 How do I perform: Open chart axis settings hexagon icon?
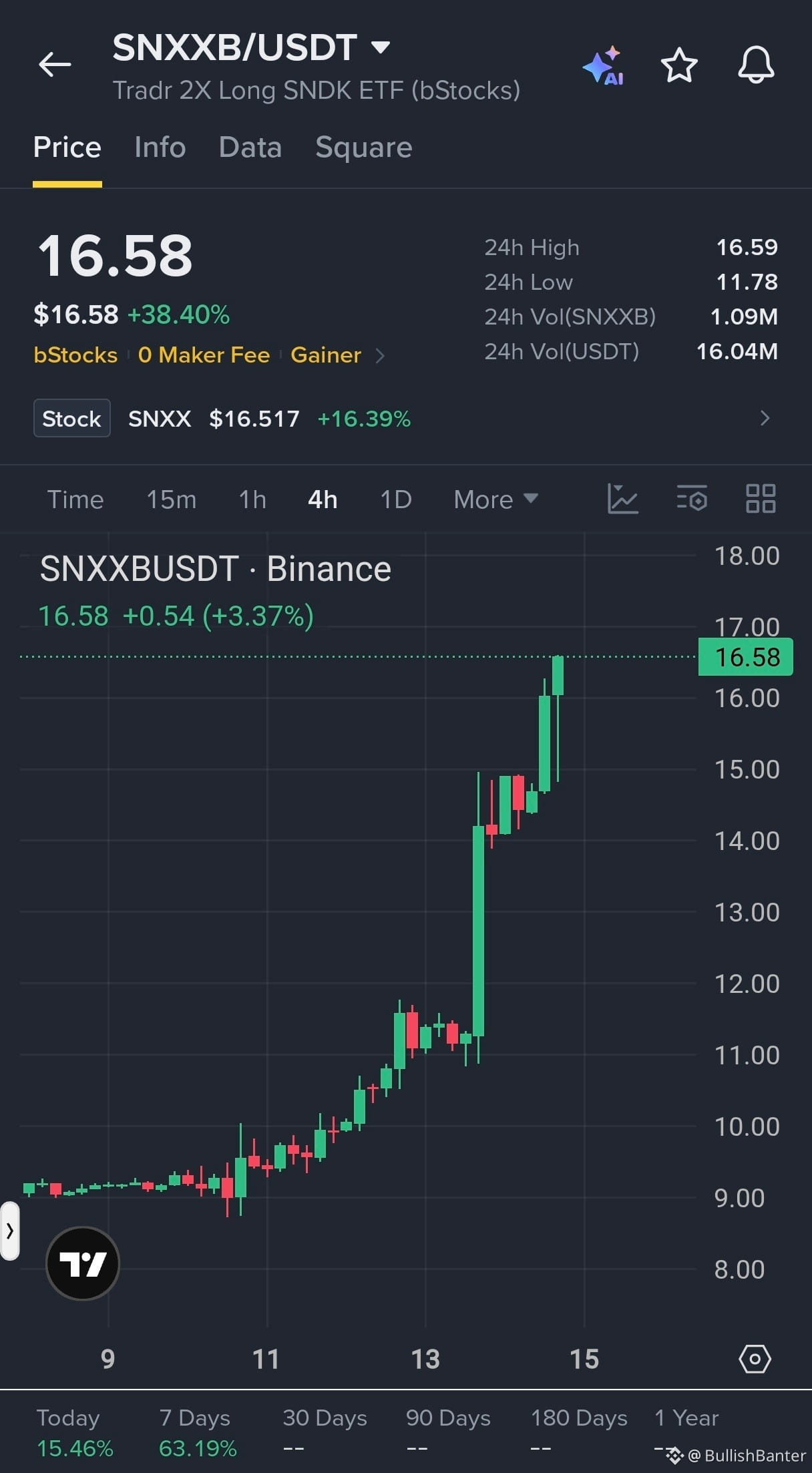click(755, 1359)
